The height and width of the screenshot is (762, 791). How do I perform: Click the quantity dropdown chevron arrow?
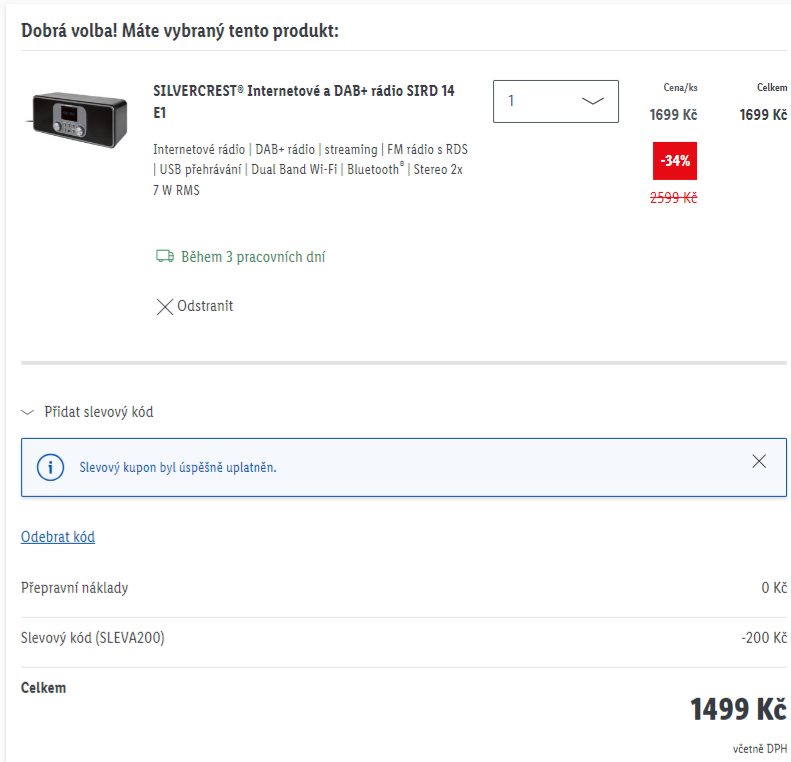592,101
